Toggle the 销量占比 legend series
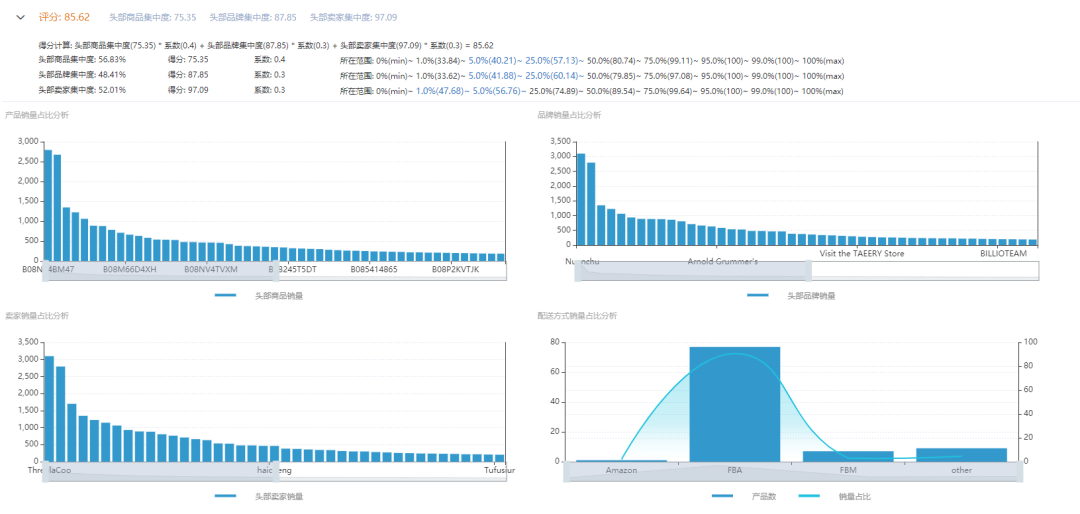The width and height of the screenshot is (1080, 514). tap(834, 496)
